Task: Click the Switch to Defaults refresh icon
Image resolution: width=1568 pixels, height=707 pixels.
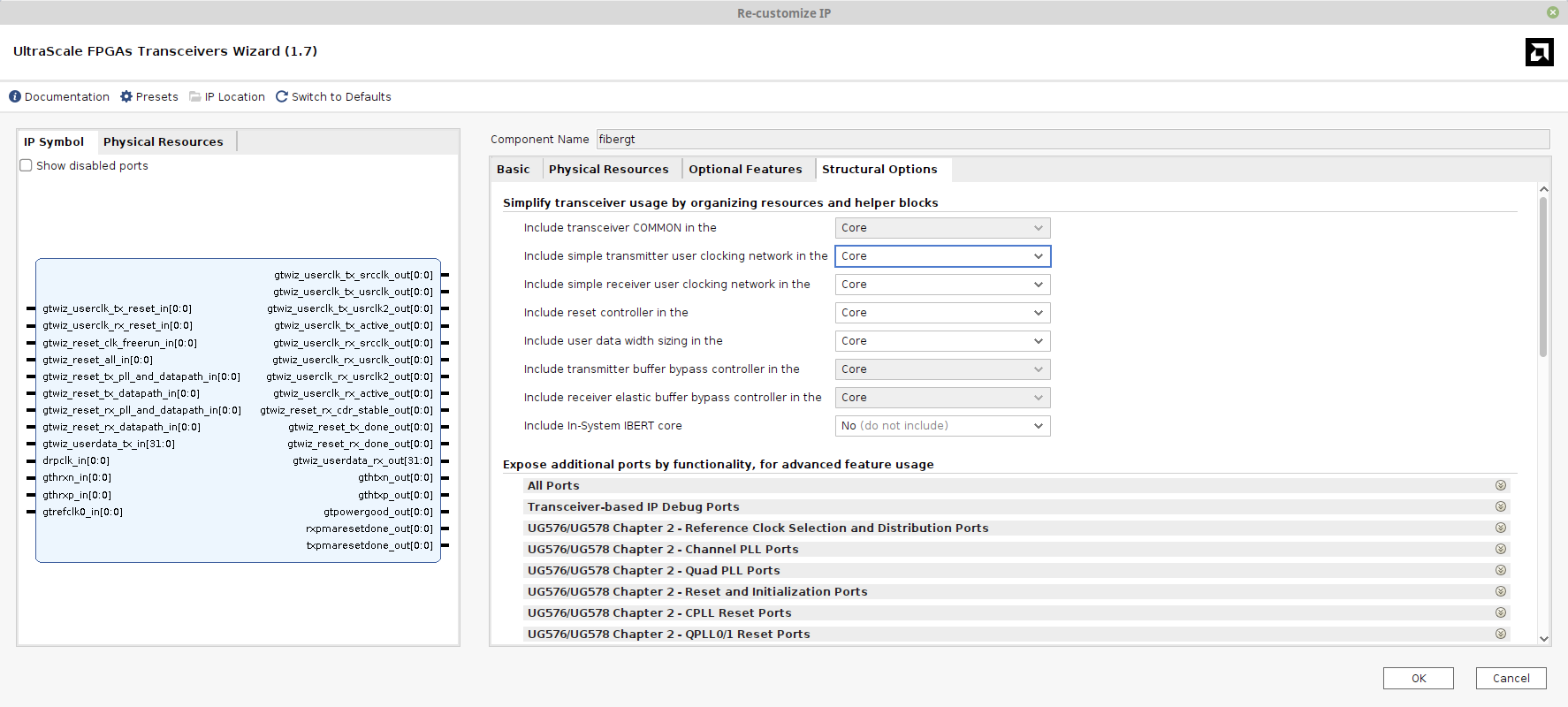Action: [x=282, y=96]
